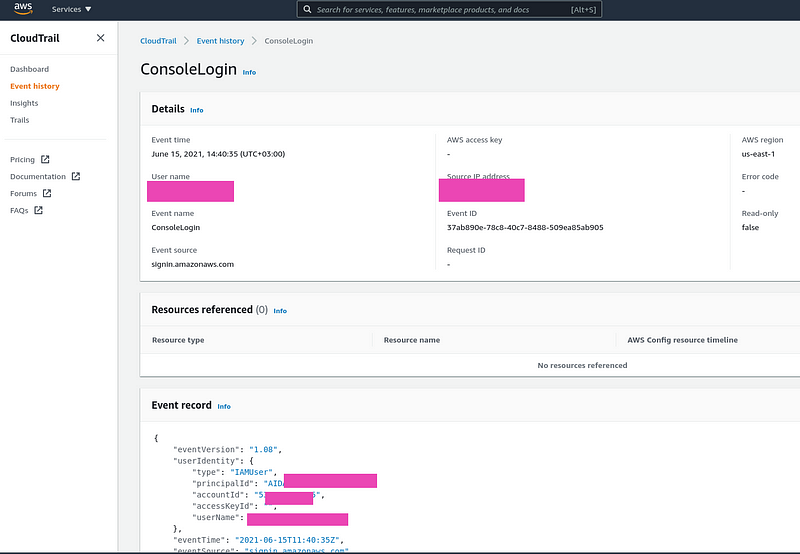Select the us-east-1 region value
This screenshot has height=554, width=800.
758,154
